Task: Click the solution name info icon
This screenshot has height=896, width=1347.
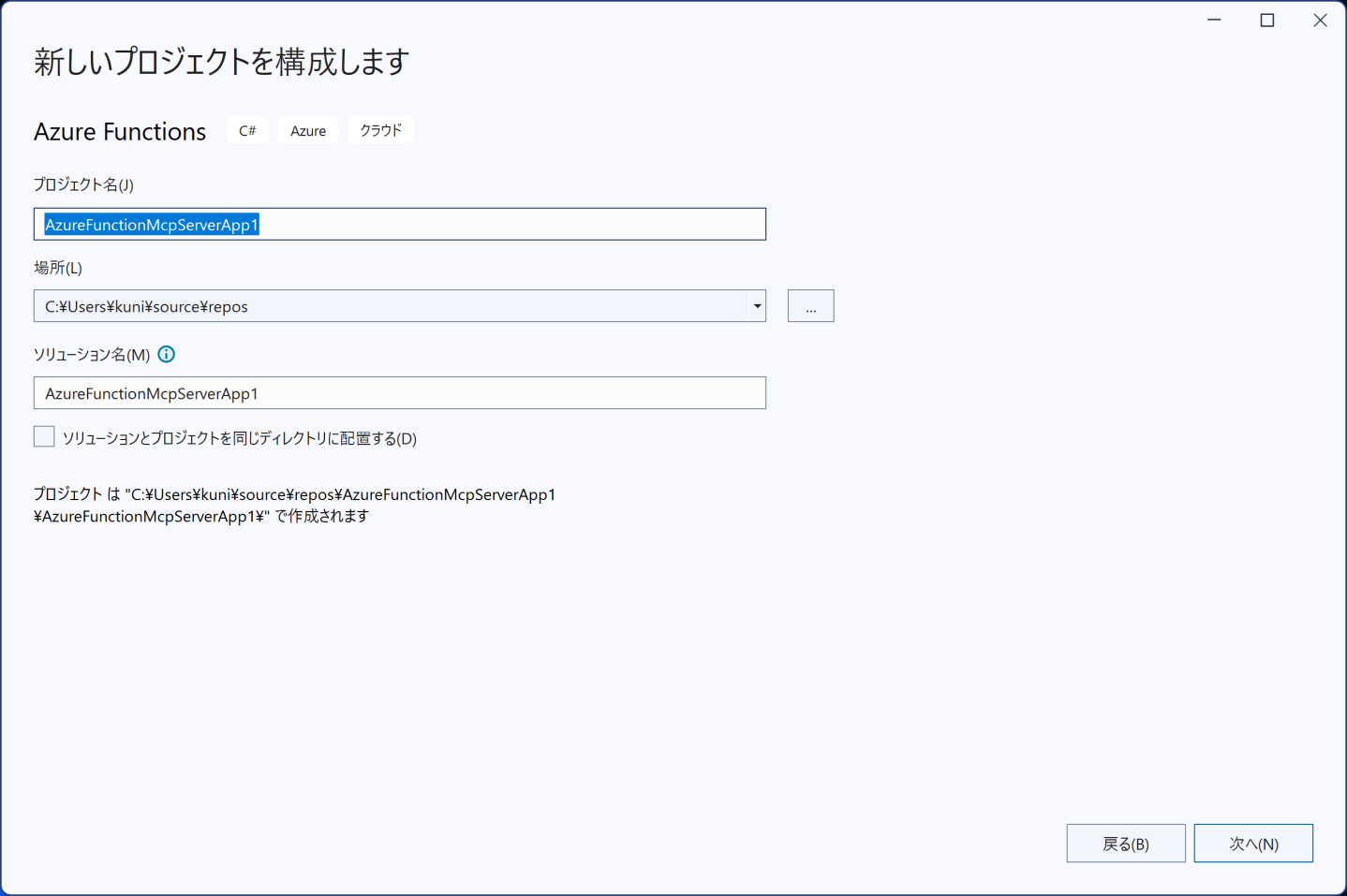Action: (x=167, y=354)
